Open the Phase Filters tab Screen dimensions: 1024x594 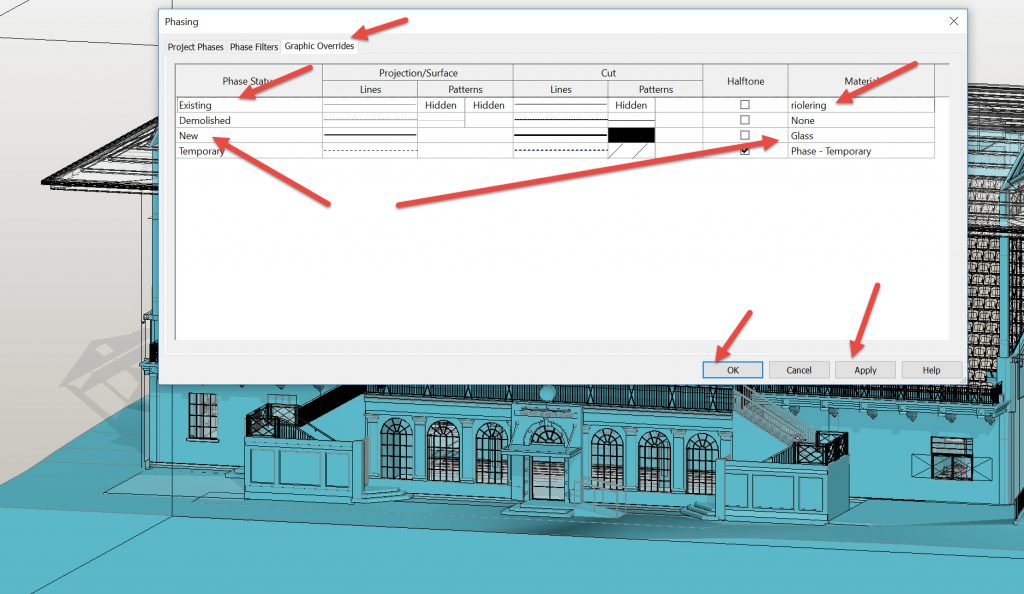(x=254, y=47)
